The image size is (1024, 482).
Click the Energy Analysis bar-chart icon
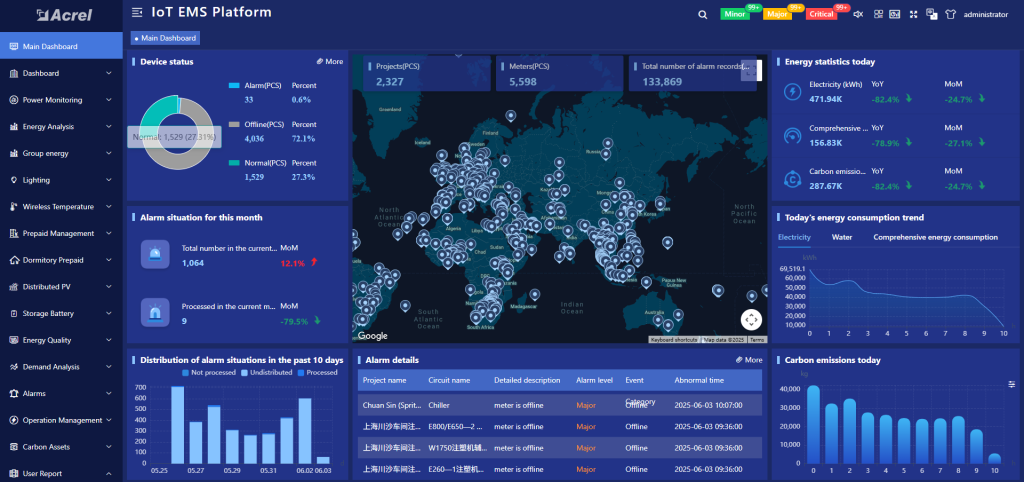14,127
